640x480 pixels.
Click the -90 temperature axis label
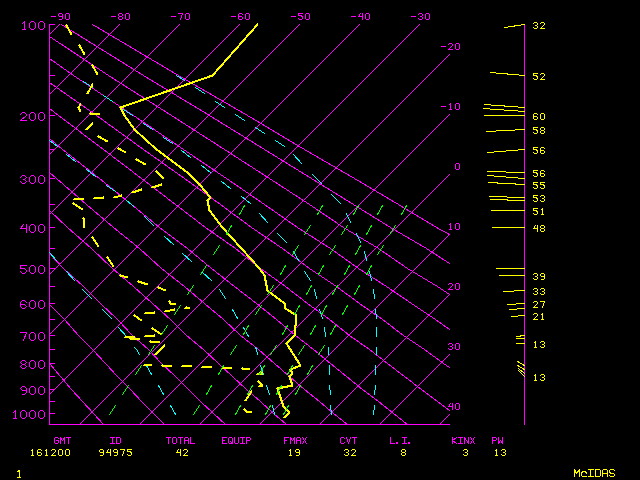tap(61, 16)
